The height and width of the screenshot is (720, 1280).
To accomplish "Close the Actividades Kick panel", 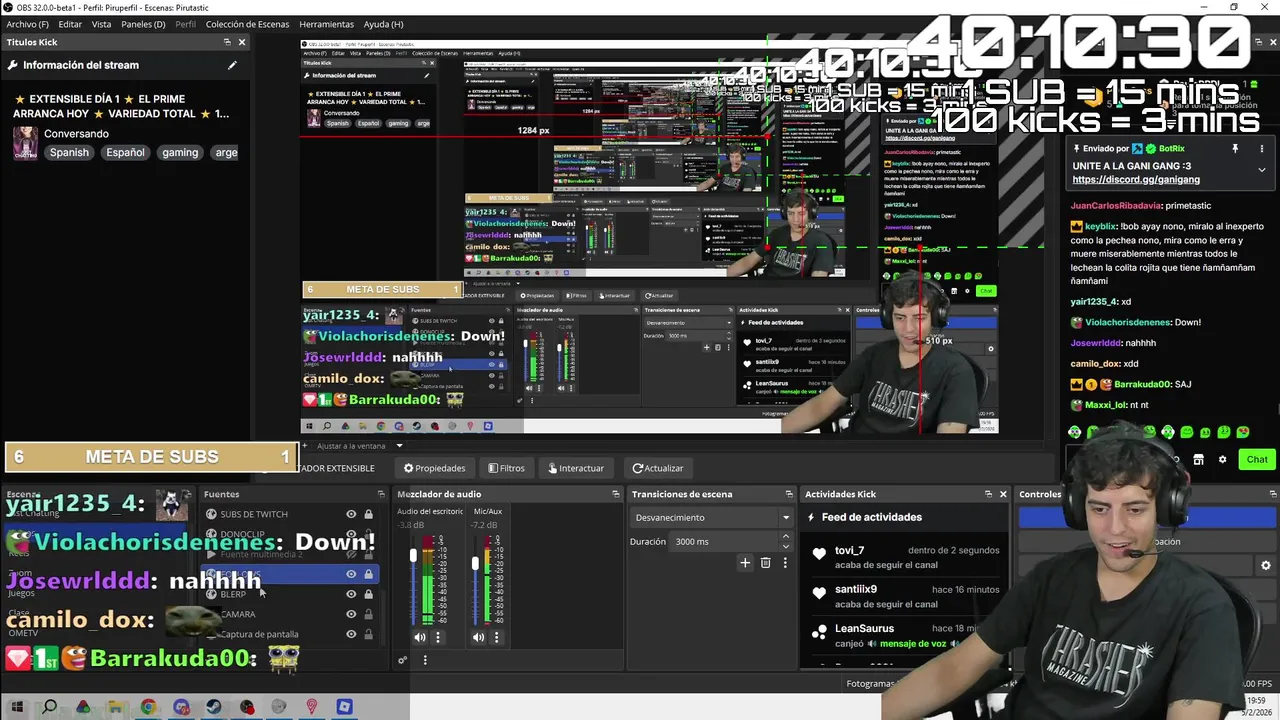I will [x=1003, y=494].
